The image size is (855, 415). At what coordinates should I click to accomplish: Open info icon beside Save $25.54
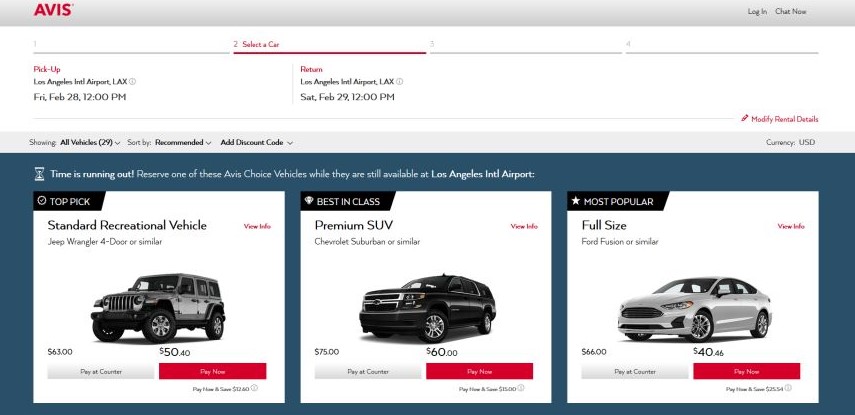click(788, 388)
